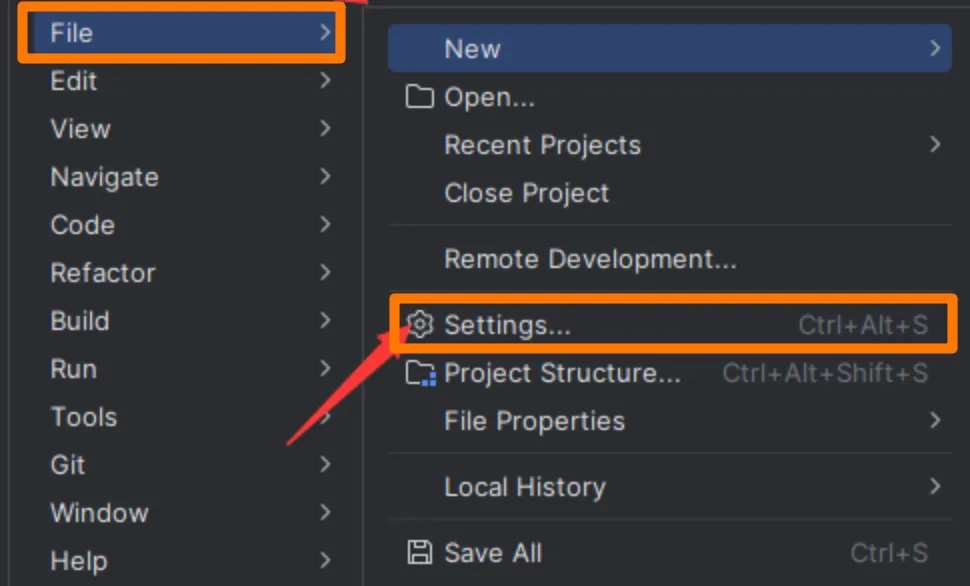Click the folder icon beside Open
This screenshot has width=970, height=586.
click(420, 97)
